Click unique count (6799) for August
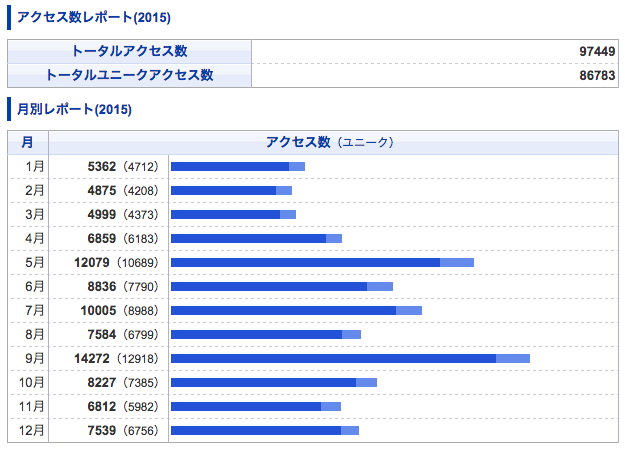The image size is (625, 449). coord(141,334)
